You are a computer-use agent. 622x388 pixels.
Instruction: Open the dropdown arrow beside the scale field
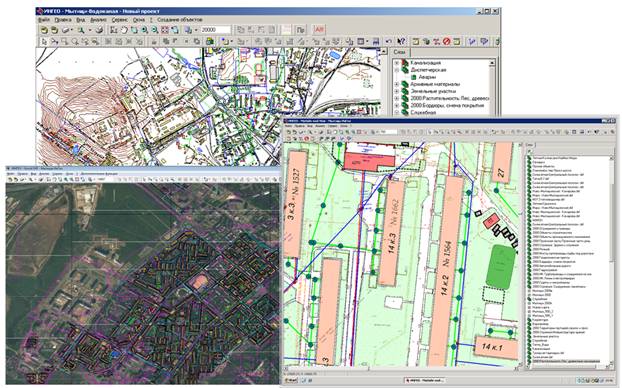(x=196, y=30)
